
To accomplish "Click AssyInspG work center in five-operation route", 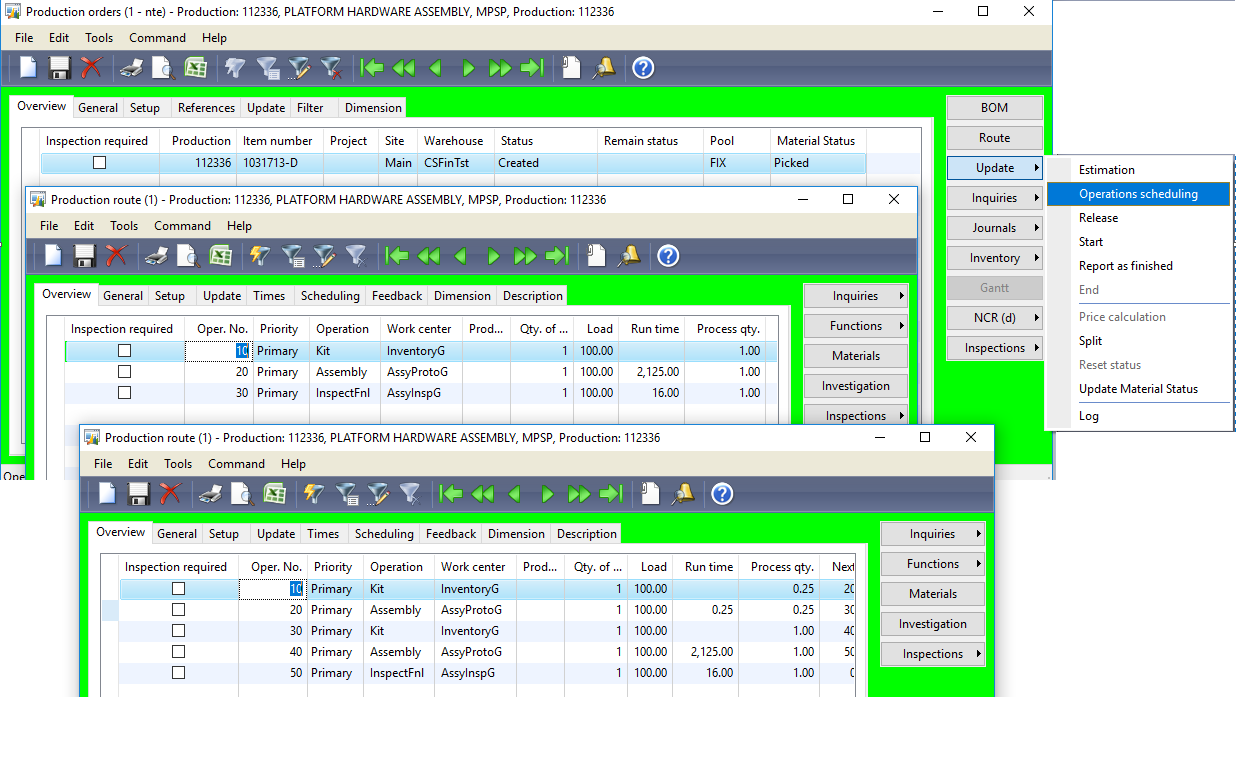I will click(x=476, y=673).
